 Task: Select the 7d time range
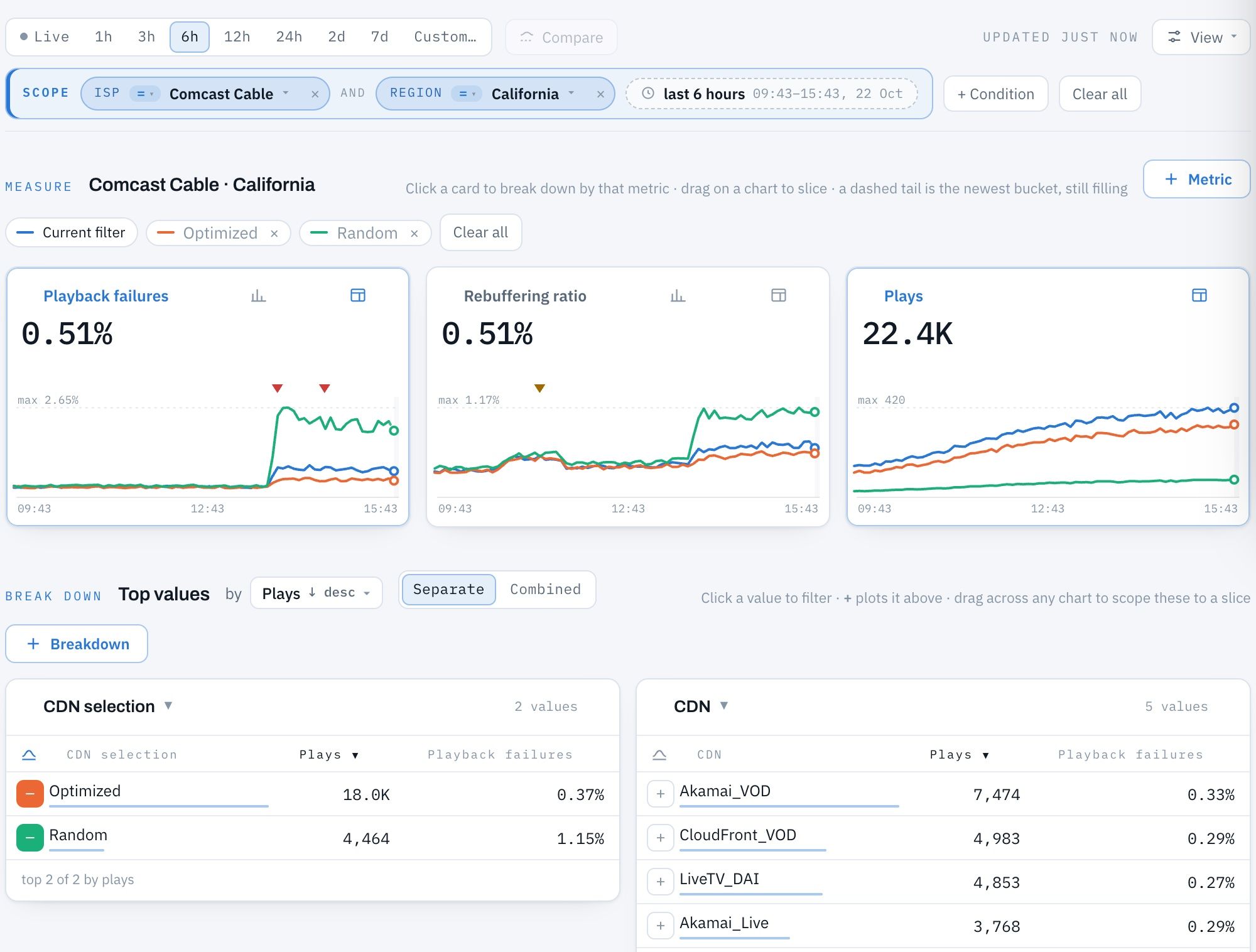[x=379, y=37]
